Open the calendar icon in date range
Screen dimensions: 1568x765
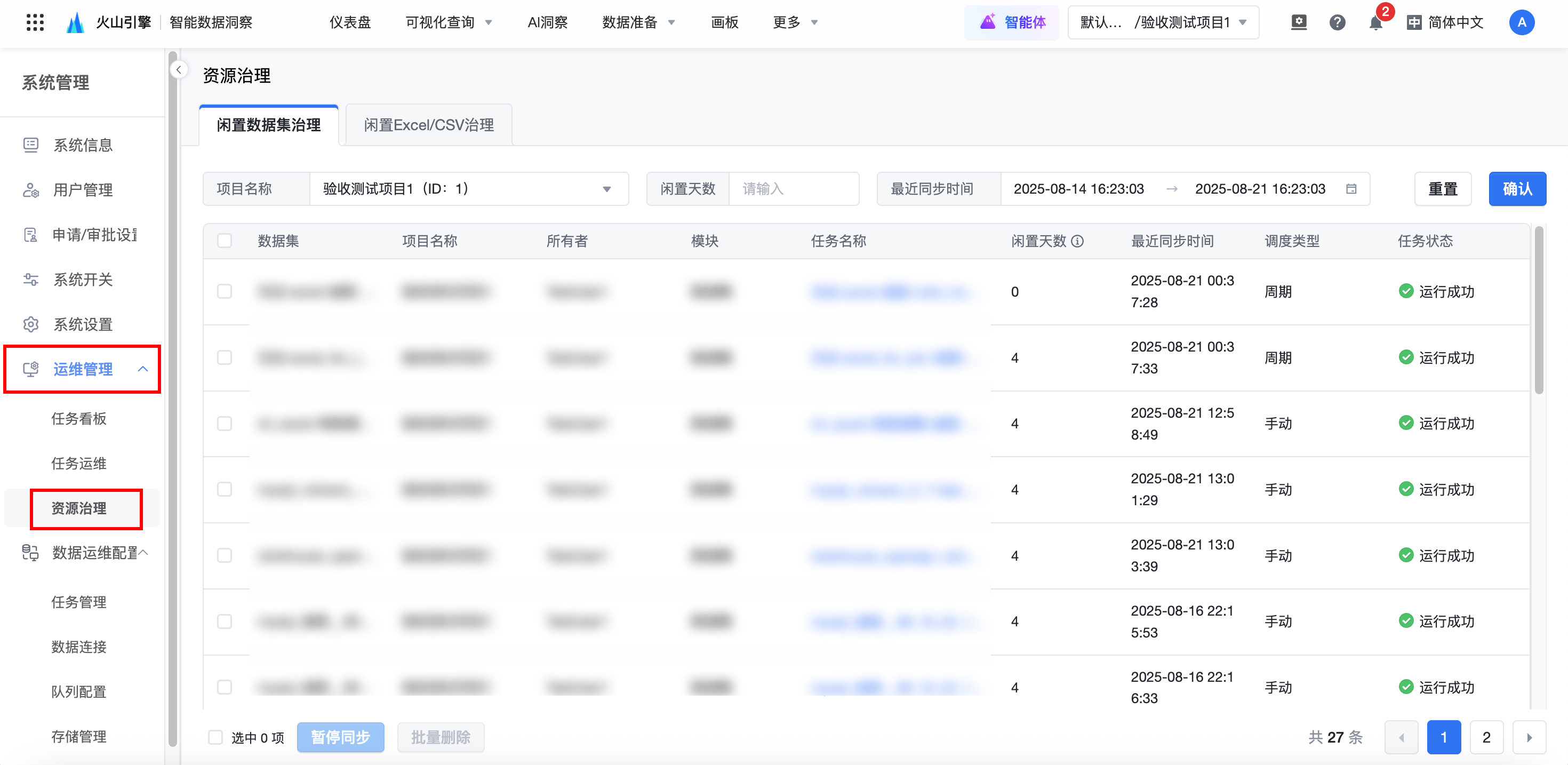pyautogui.click(x=1351, y=189)
